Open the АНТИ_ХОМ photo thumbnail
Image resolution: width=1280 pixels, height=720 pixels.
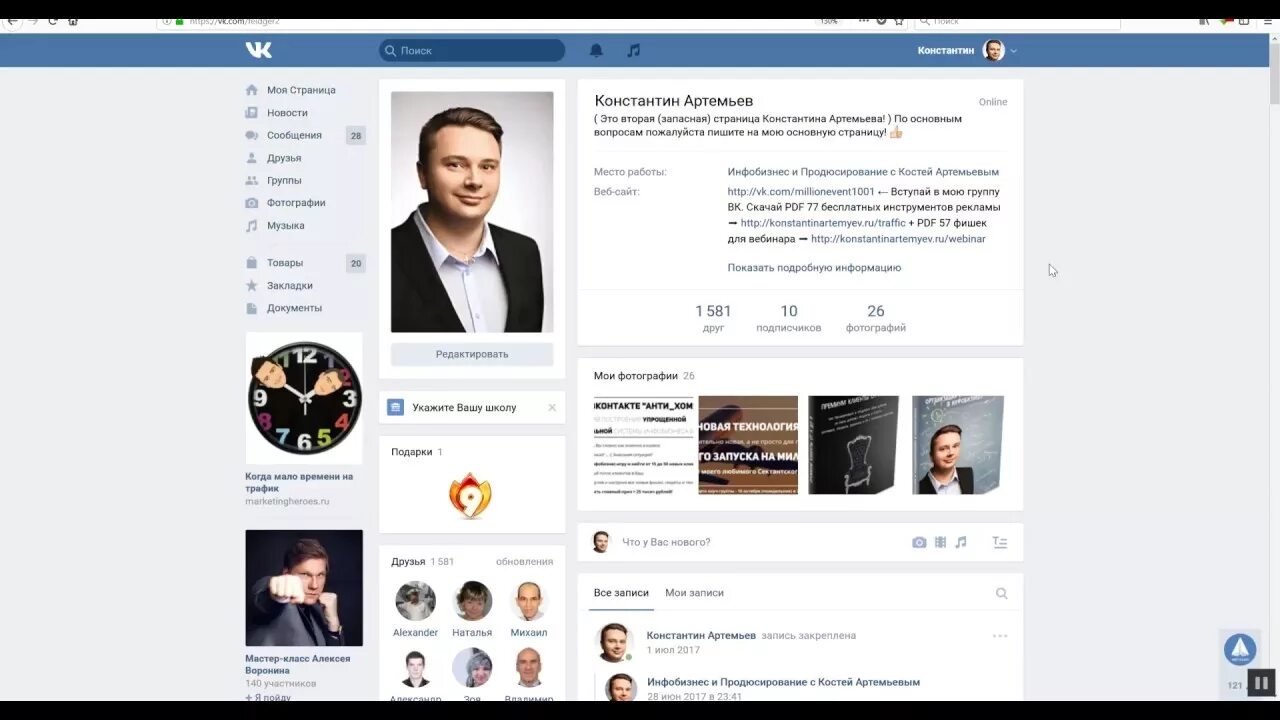[x=643, y=445]
